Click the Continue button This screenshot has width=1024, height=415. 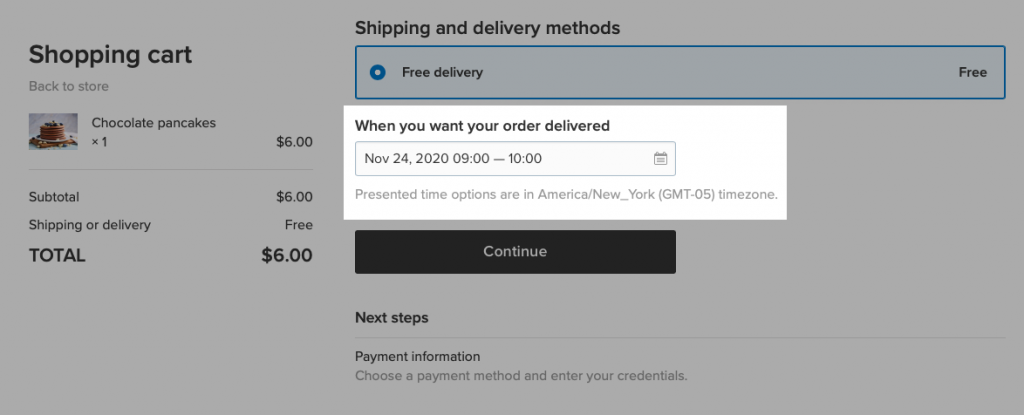[x=515, y=252]
